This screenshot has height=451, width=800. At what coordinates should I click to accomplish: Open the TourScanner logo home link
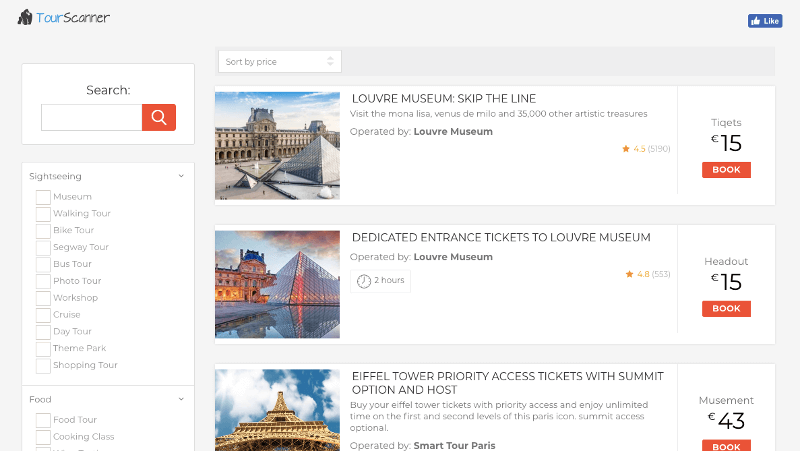point(64,18)
